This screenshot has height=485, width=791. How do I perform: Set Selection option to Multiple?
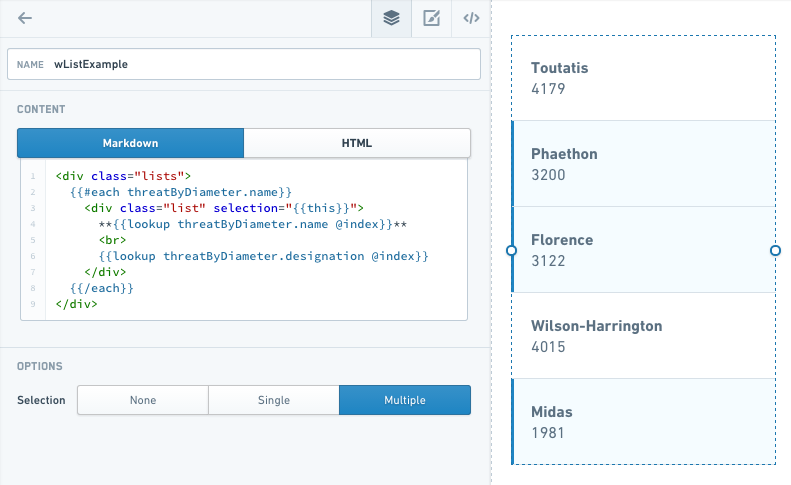[405, 400]
